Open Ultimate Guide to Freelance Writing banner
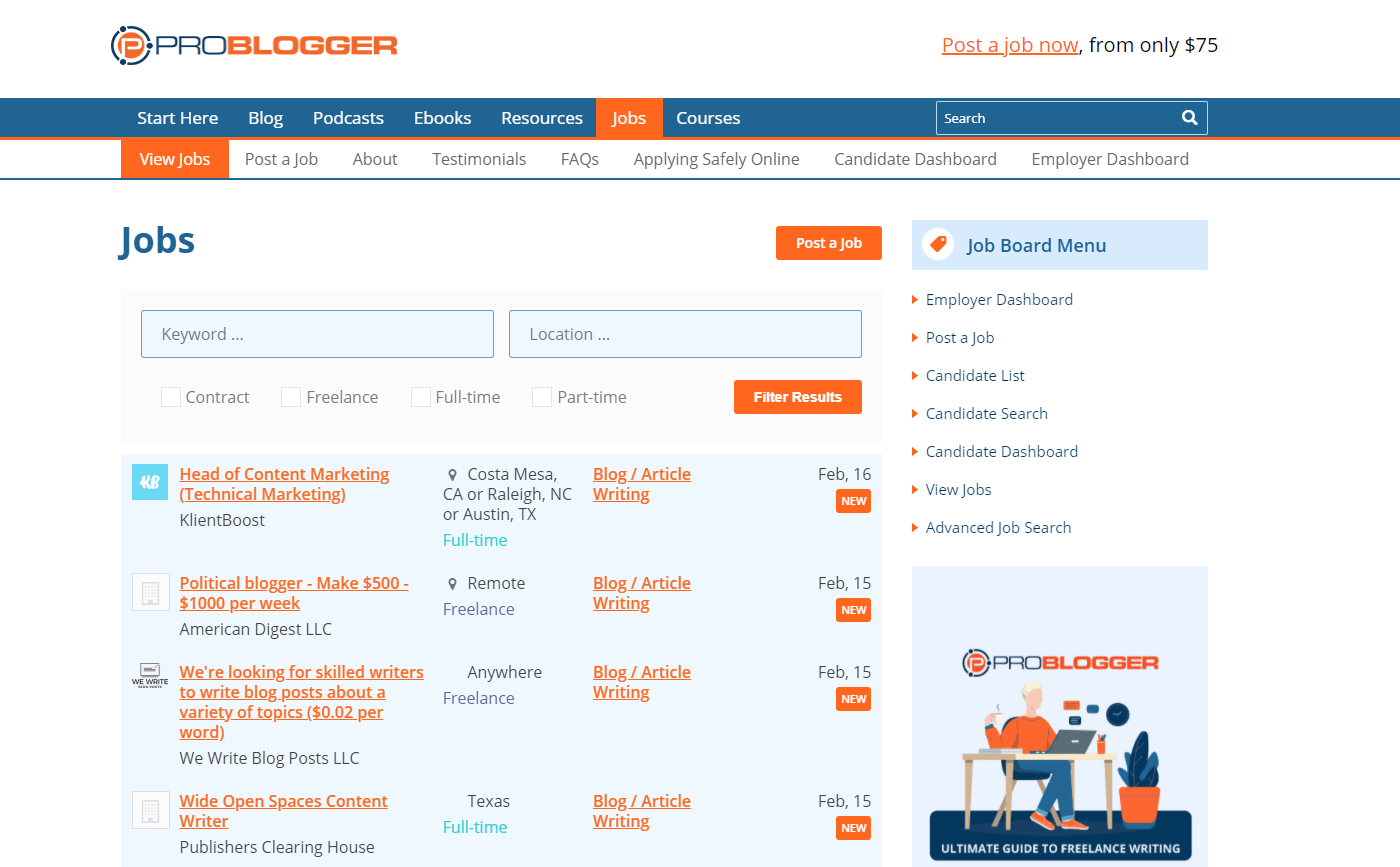 point(1060,716)
